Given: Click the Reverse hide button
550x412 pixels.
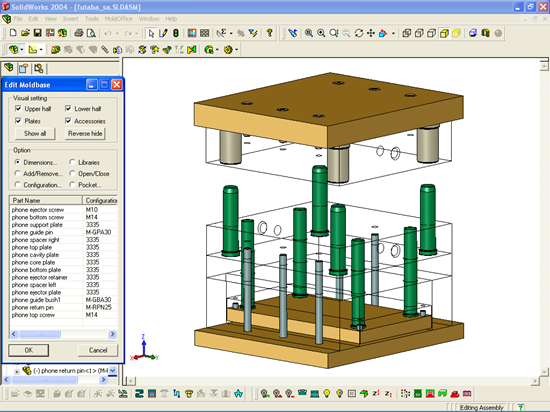Looking at the screenshot, I should 85,134.
